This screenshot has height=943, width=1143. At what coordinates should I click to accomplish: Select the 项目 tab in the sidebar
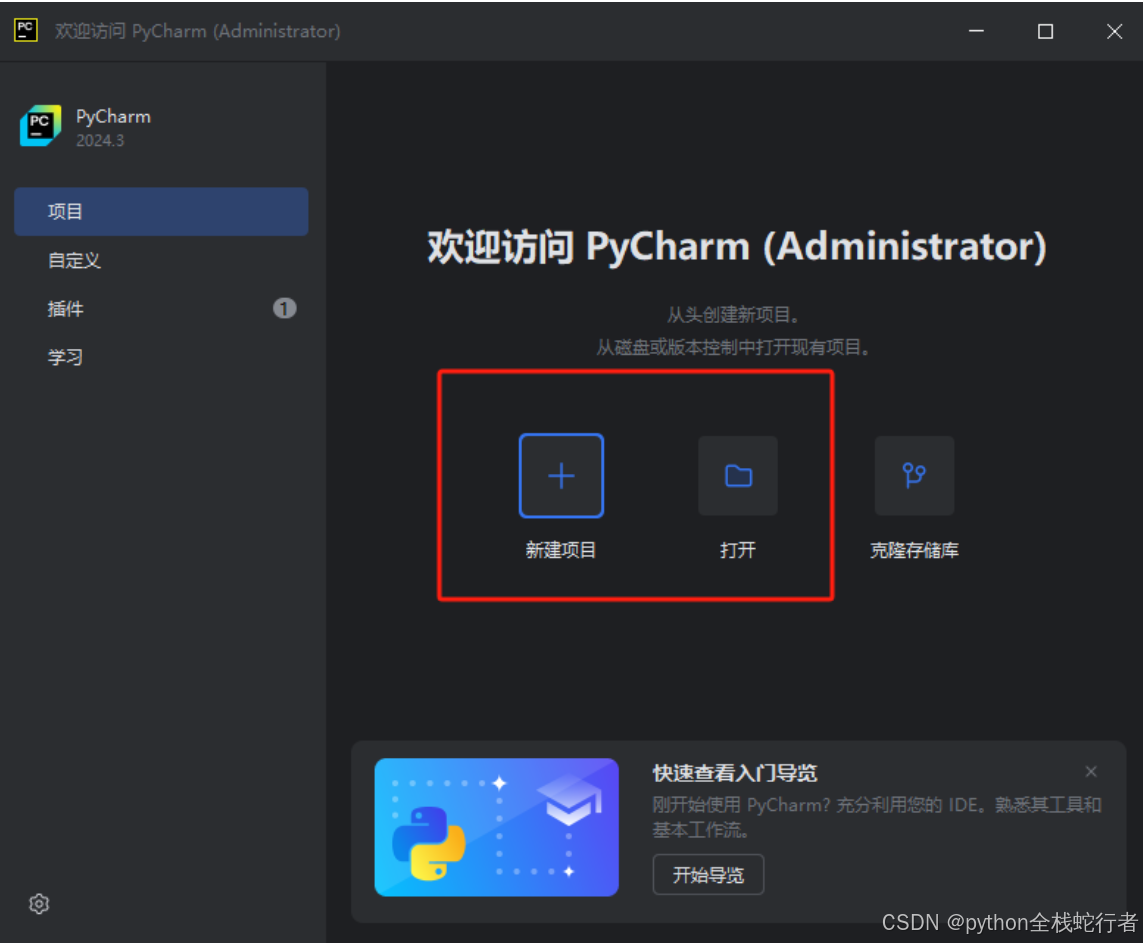(161, 211)
